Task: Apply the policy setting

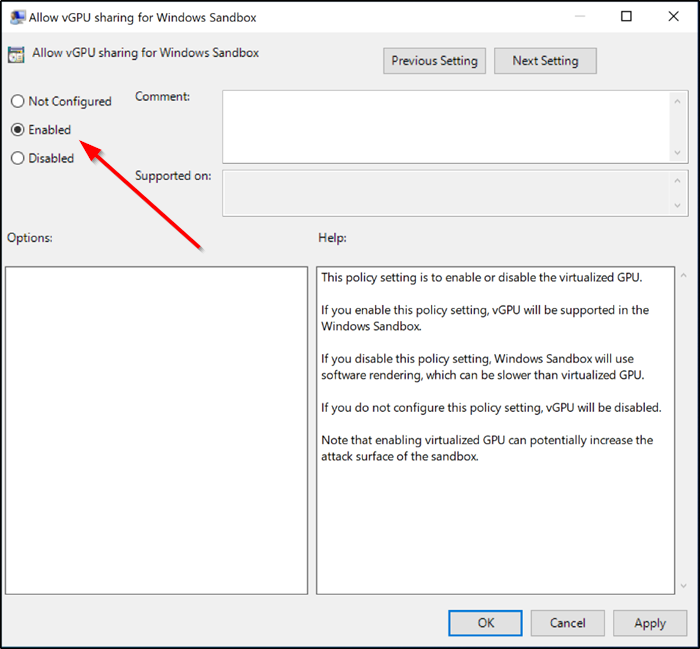Action: click(x=650, y=623)
